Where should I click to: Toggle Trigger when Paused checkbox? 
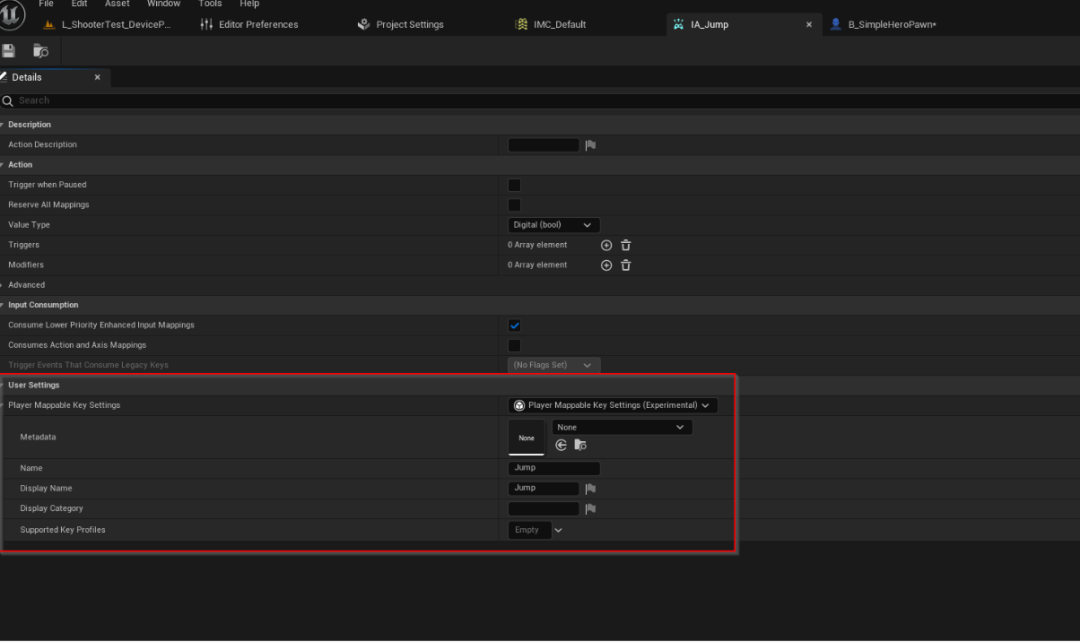[515, 185]
